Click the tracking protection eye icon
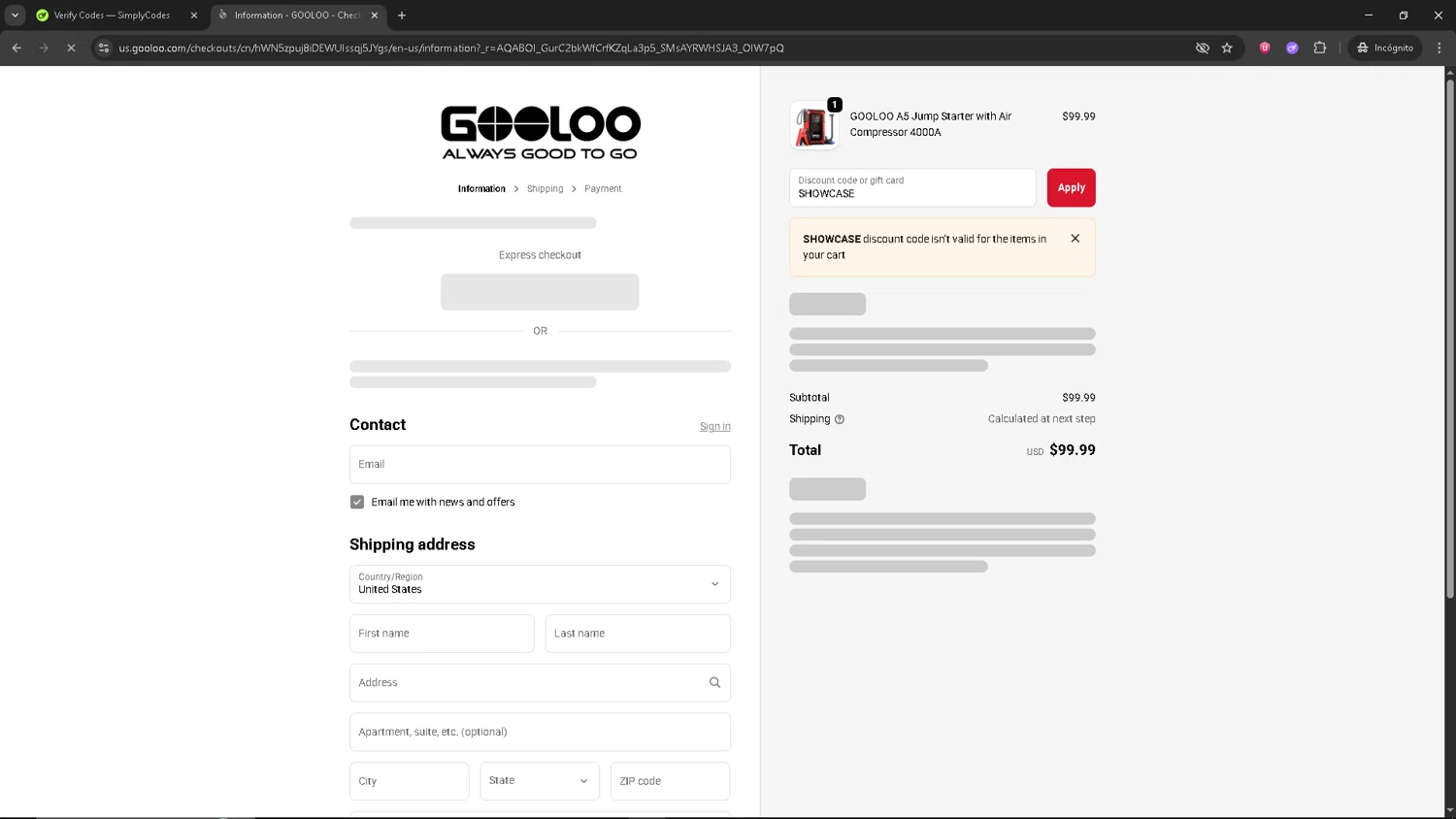 [x=1202, y=48]
